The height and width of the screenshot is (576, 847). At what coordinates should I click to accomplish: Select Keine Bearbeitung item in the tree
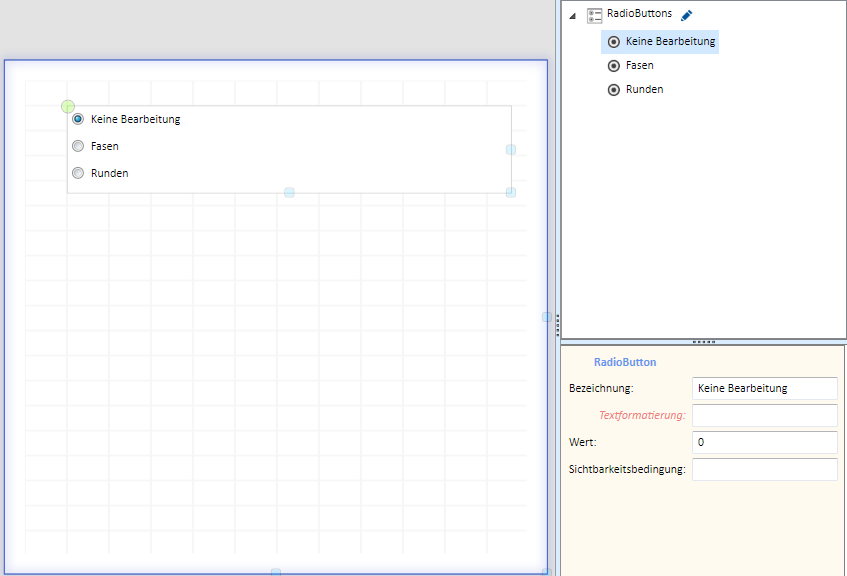pyautogui.click(x=660, y=42)
